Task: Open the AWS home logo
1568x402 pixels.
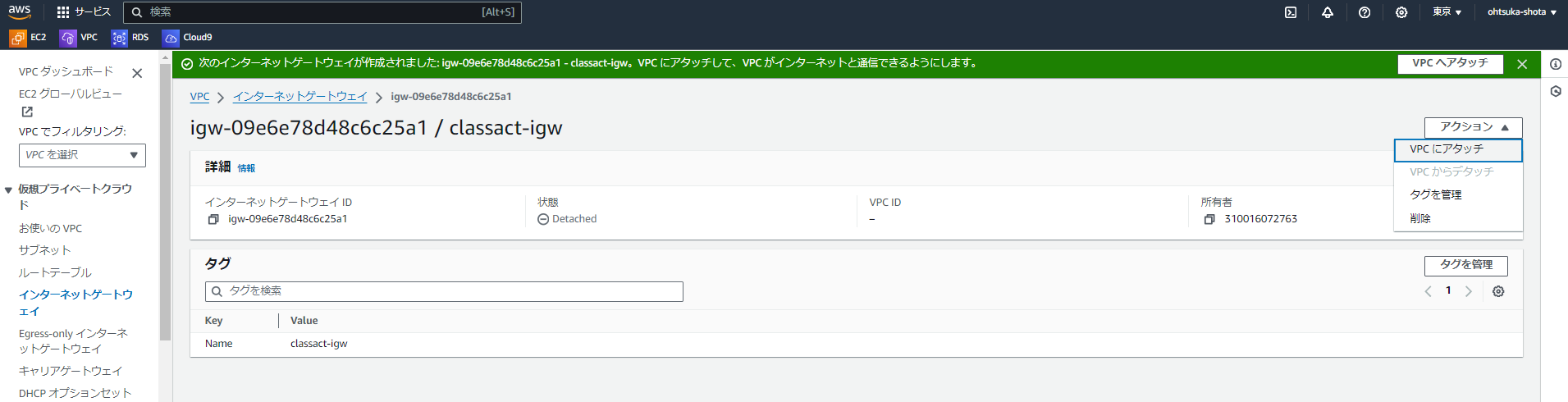Action: (20, 11)
